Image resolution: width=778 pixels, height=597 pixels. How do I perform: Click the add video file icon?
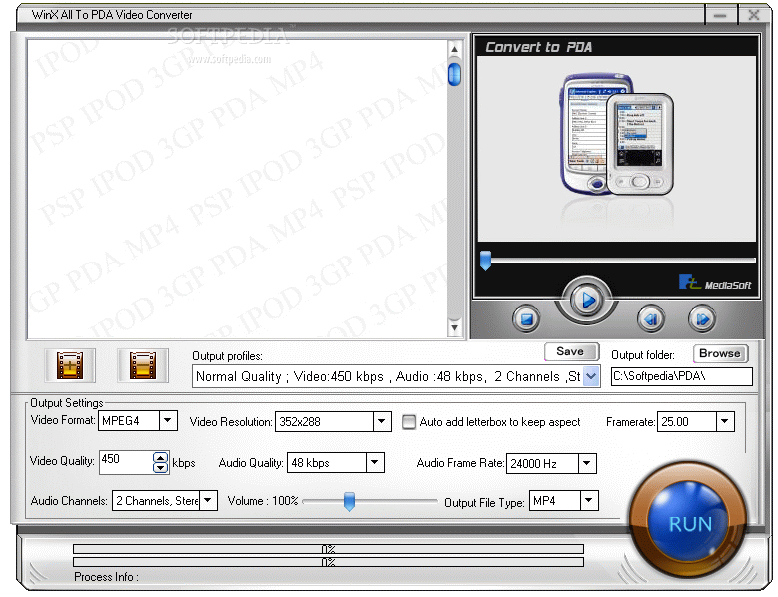click(70, 365)
